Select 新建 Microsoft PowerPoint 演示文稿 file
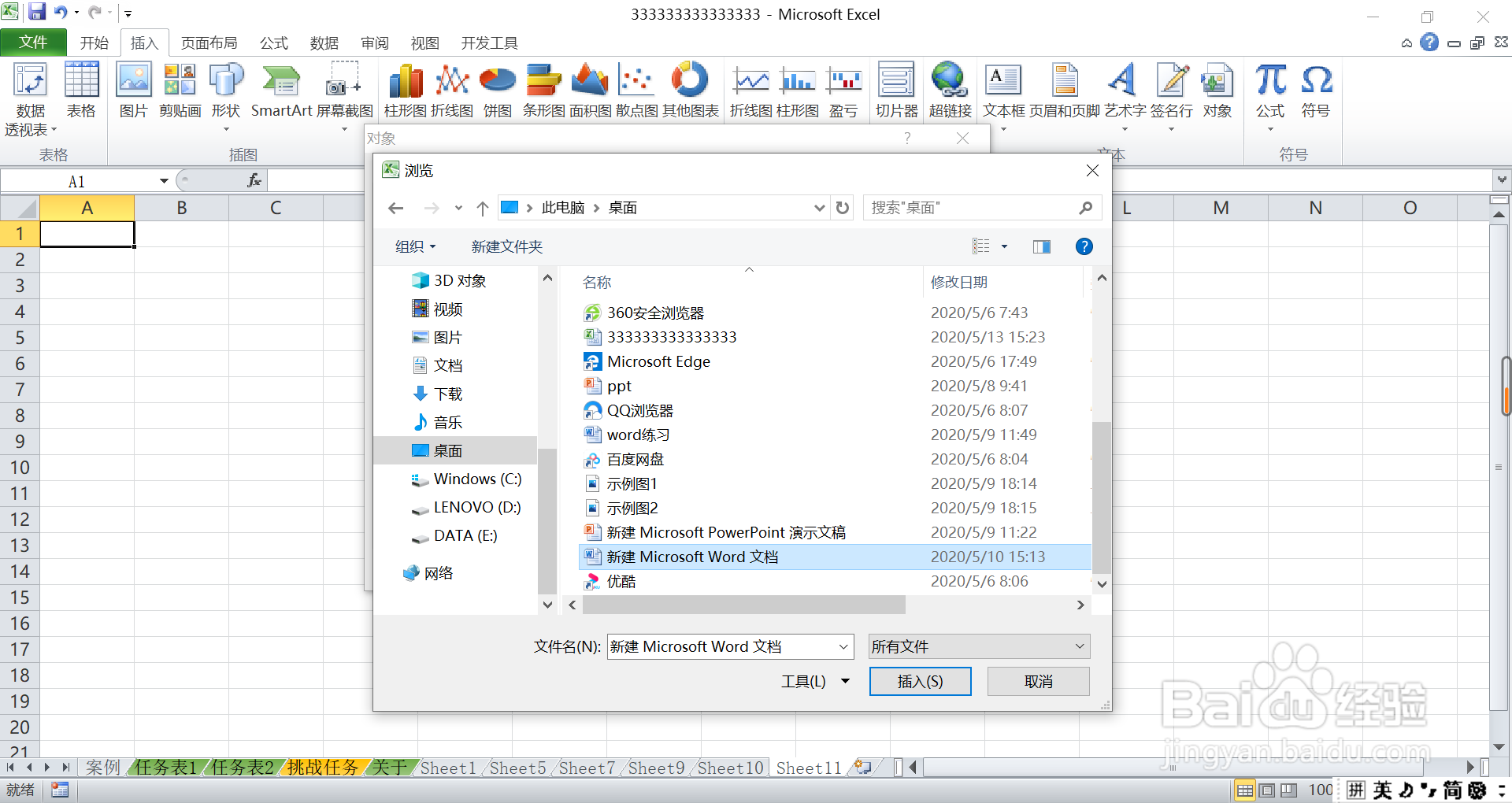 coord(725,532)
